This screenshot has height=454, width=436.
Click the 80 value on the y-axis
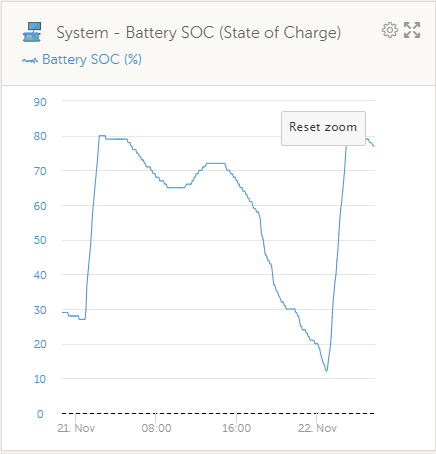point(40,136)
